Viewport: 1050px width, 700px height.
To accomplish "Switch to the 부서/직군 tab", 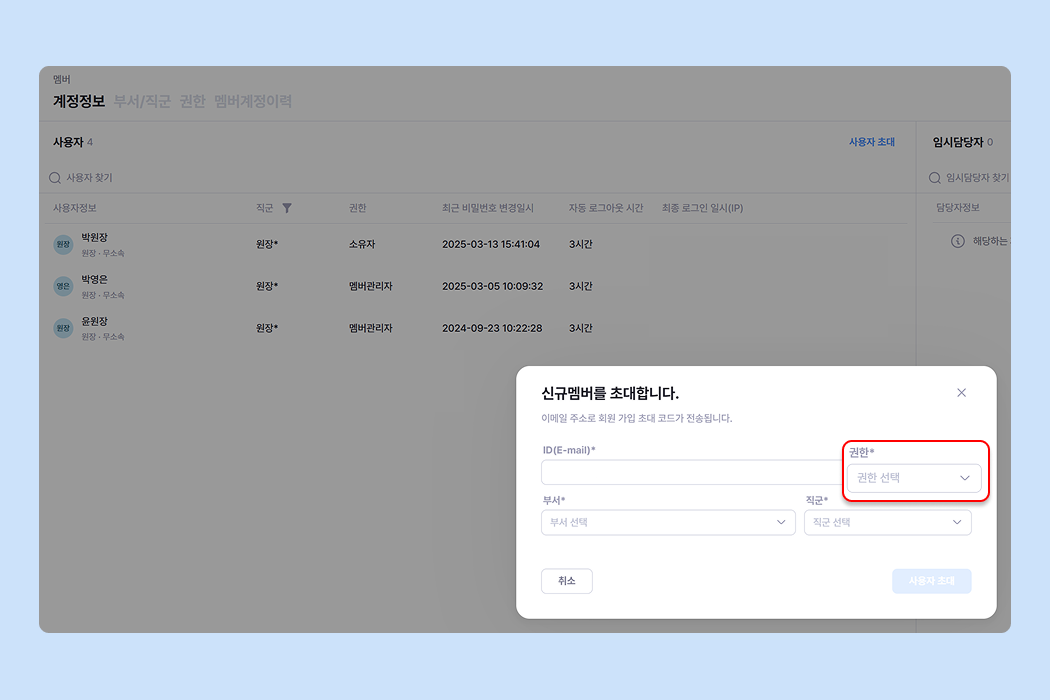I will 142,101.
